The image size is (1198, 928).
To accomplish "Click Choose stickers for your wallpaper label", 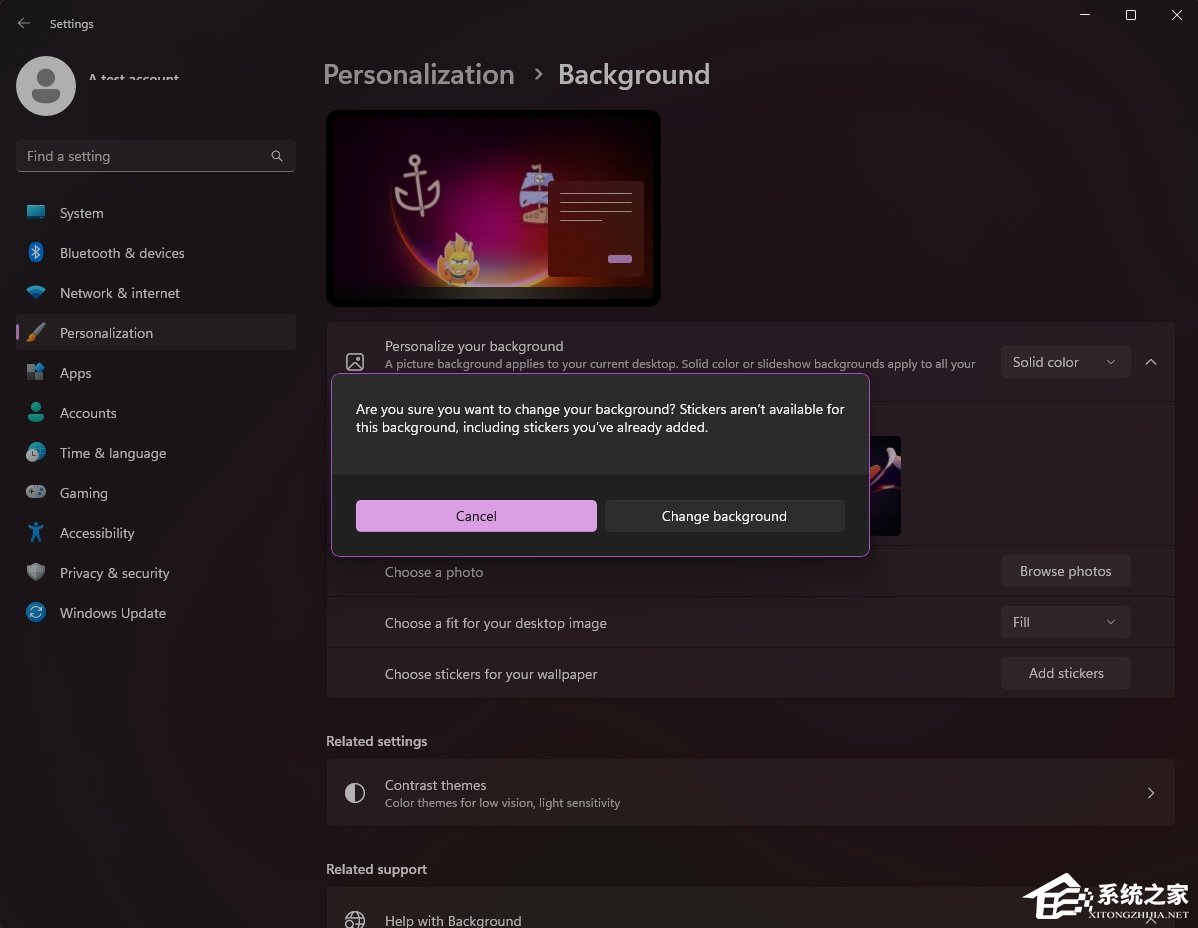I will coord(491,674).
